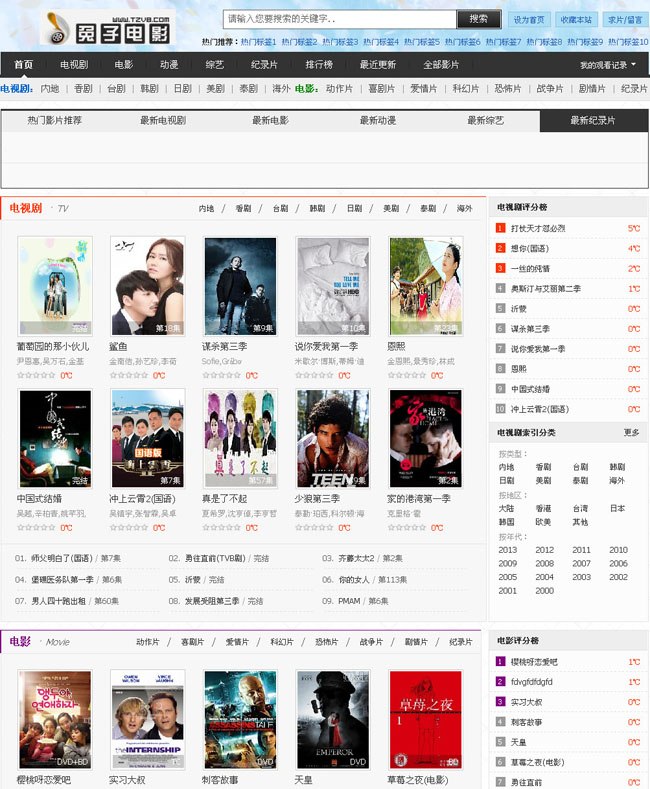This screenshot has width=650, height=789.
Task: Click the 兔子电影 site logo
Action: click(x=106, y=29)
